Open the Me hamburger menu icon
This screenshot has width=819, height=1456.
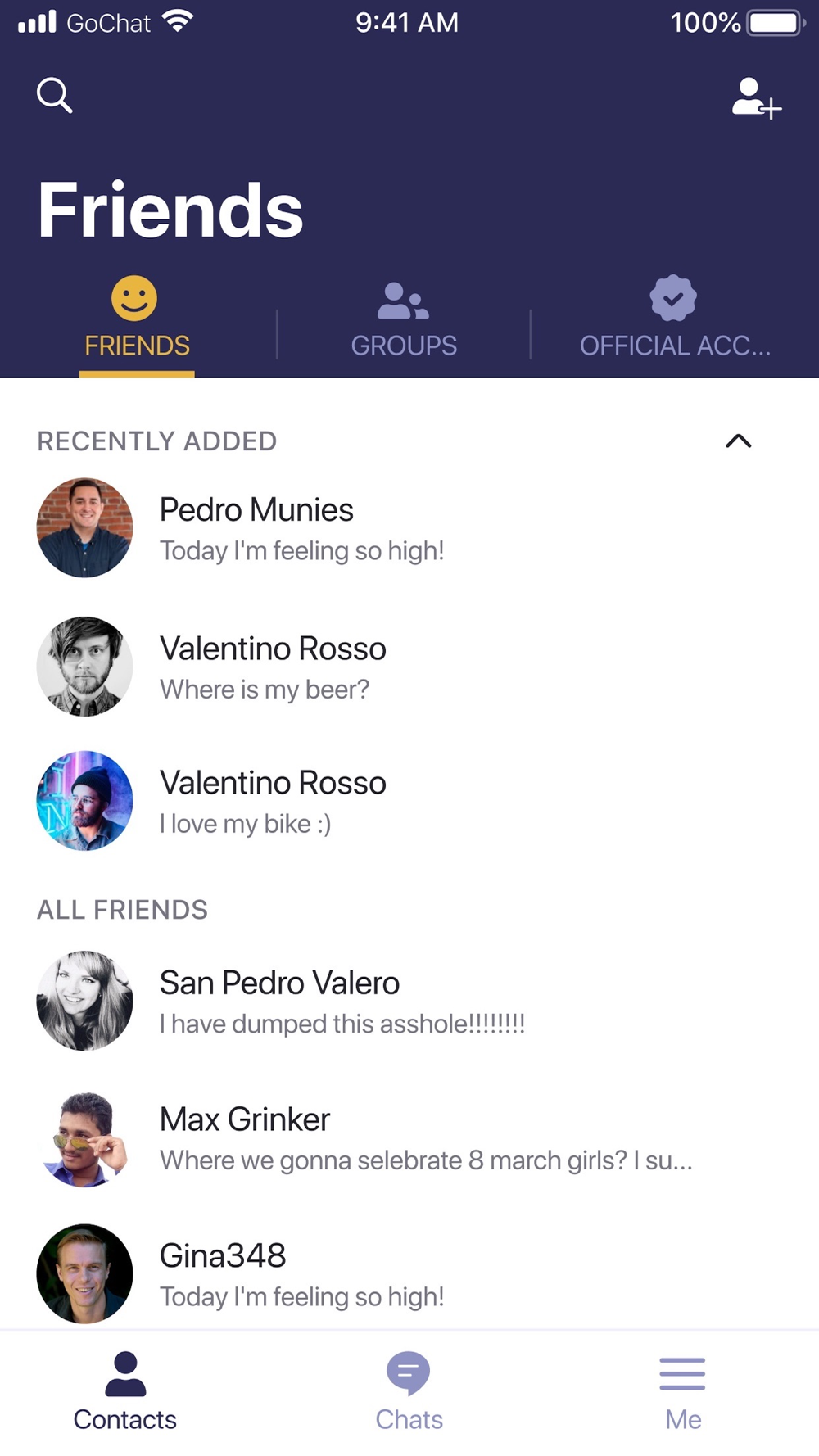(682, 1373)
